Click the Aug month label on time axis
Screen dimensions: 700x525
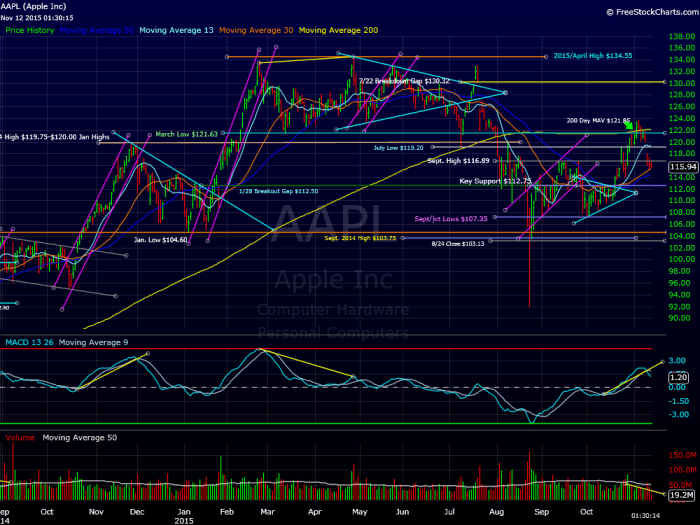496,512
